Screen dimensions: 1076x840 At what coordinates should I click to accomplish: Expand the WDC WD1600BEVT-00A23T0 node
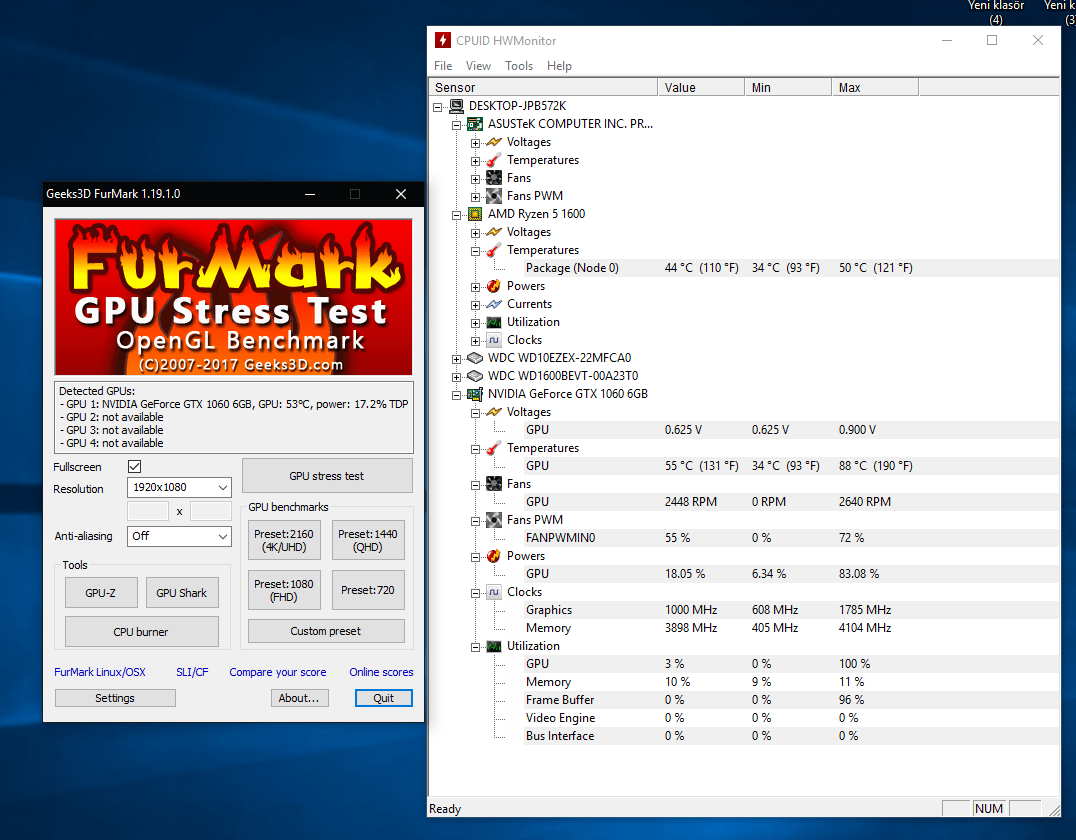pyautogui.click(x=456, y=377)
